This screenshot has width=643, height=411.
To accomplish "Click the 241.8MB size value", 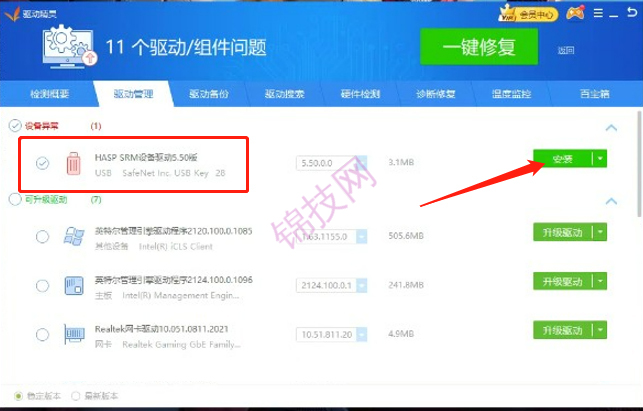I will (x=406, y=285).
